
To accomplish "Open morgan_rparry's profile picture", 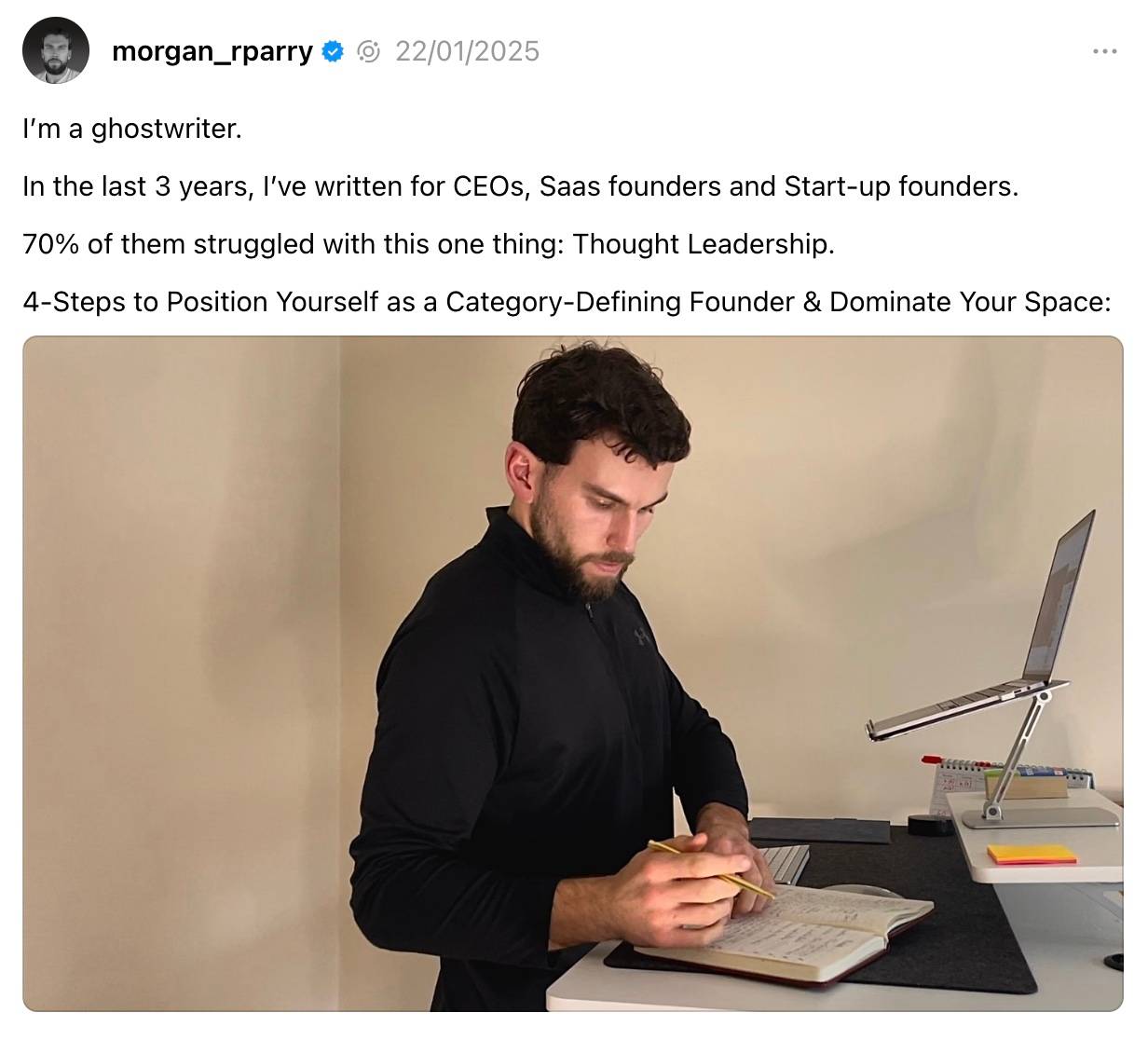I will [56, 50].
